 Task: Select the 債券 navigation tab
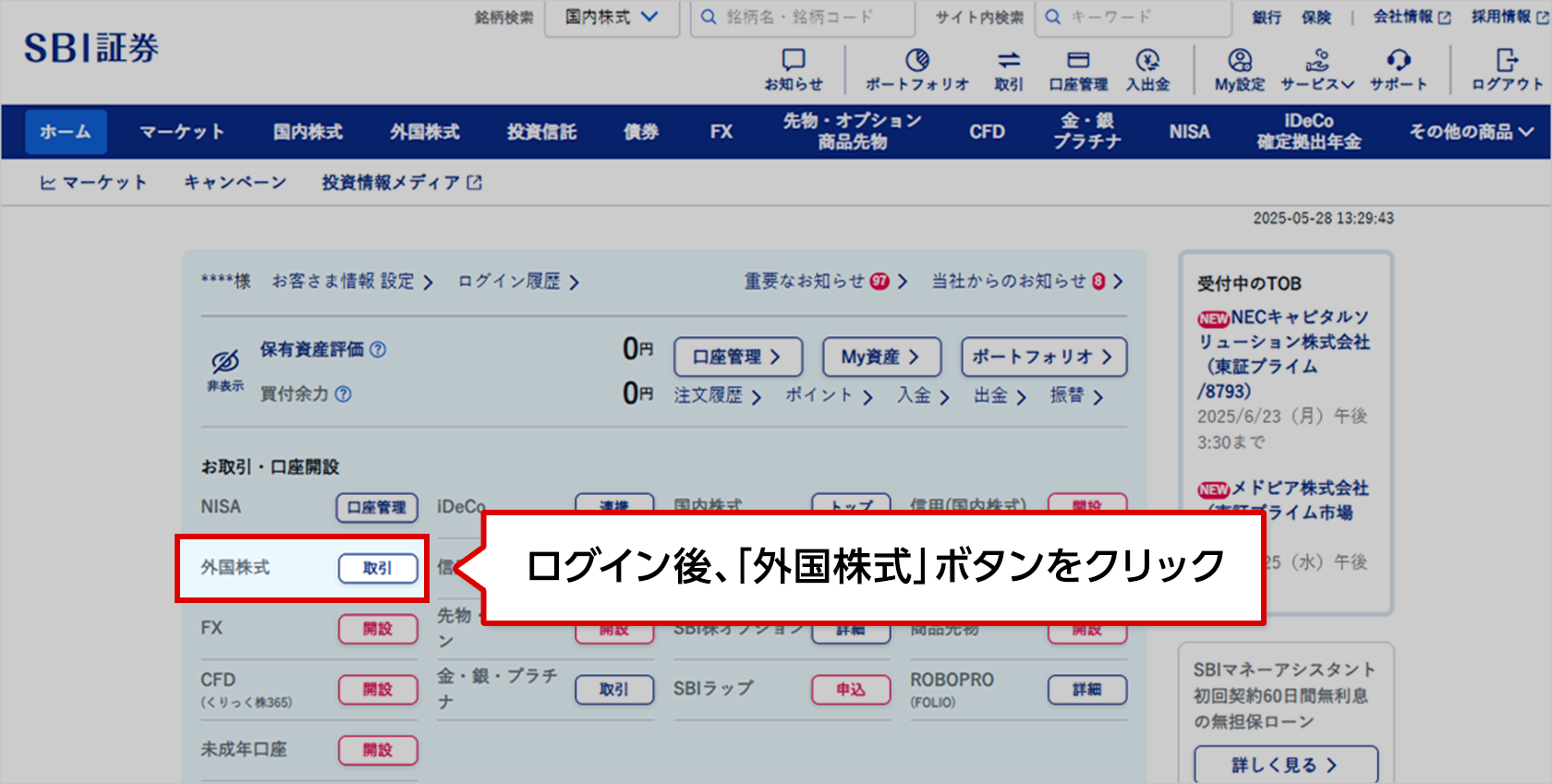(641, 132)
